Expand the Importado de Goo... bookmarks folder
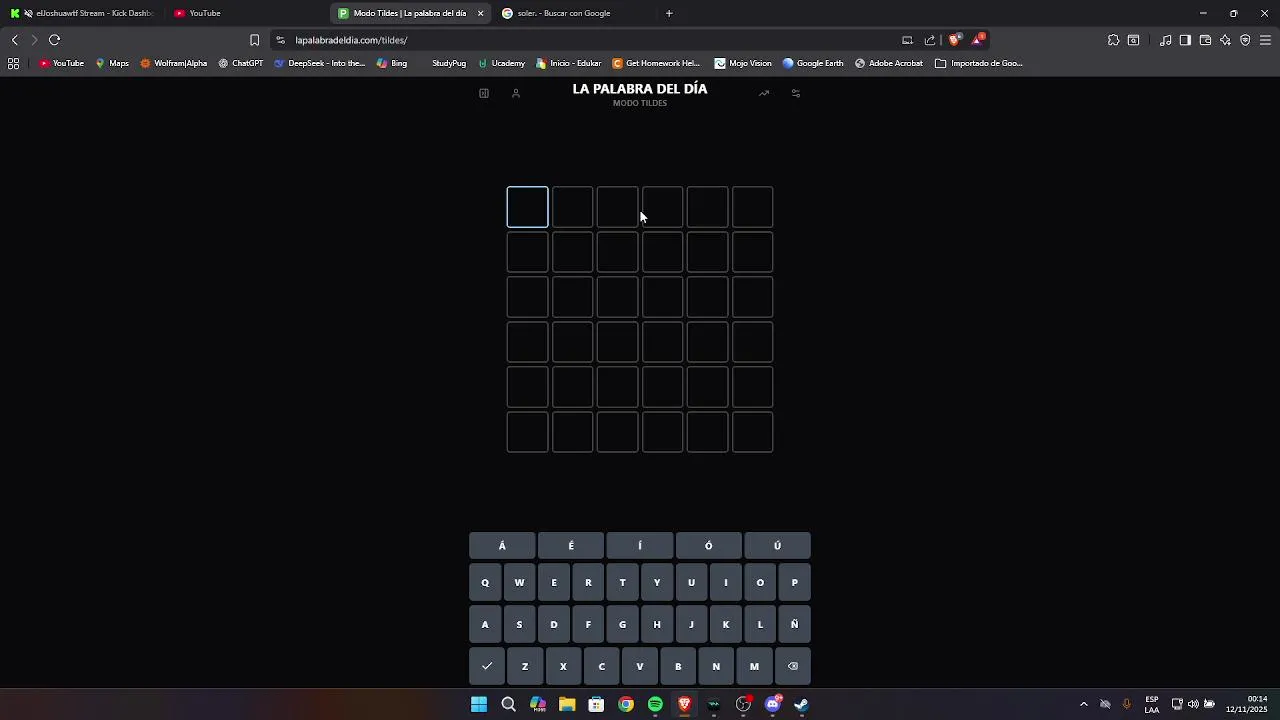1280x720 pixels. tap(979, 63)
